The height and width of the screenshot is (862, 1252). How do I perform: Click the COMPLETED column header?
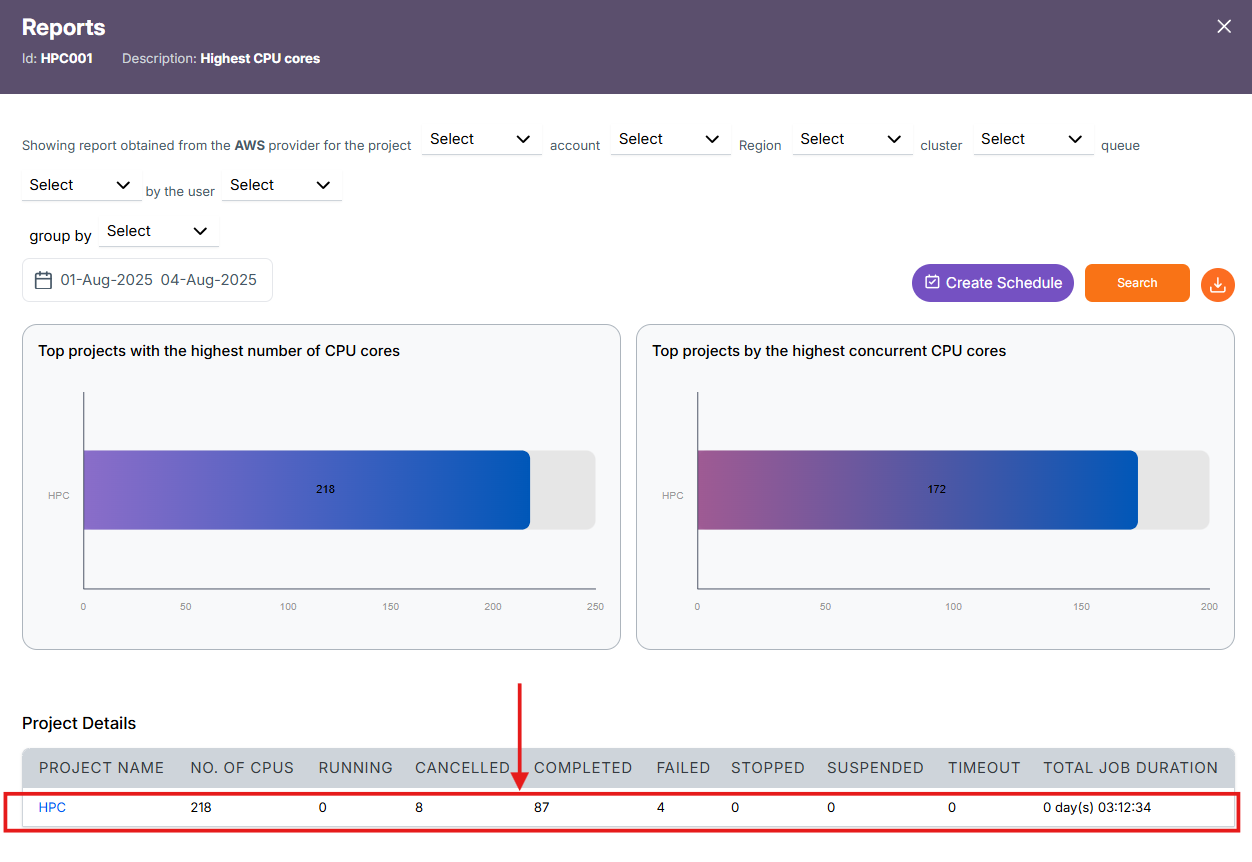(x=583, y=768)
